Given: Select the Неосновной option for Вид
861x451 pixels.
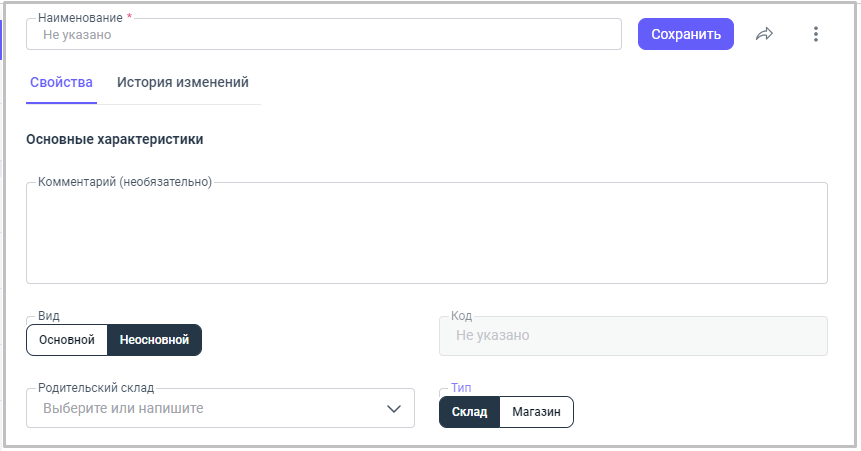Looking at the screenshot, I should 154,340.
